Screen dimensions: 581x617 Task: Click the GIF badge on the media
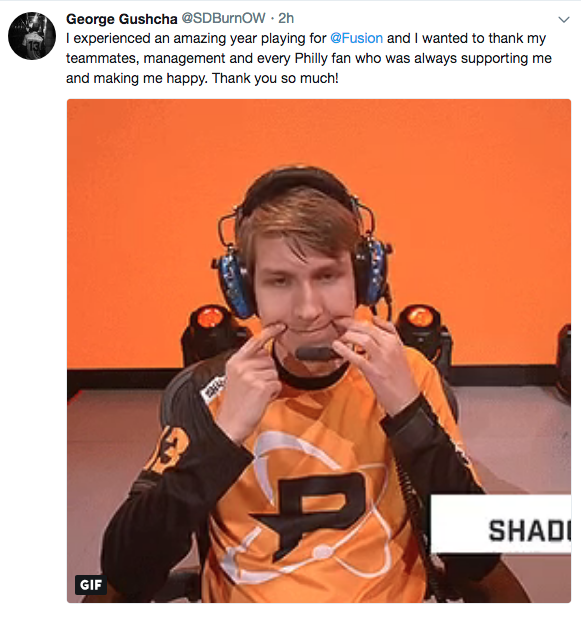point(91,585)
